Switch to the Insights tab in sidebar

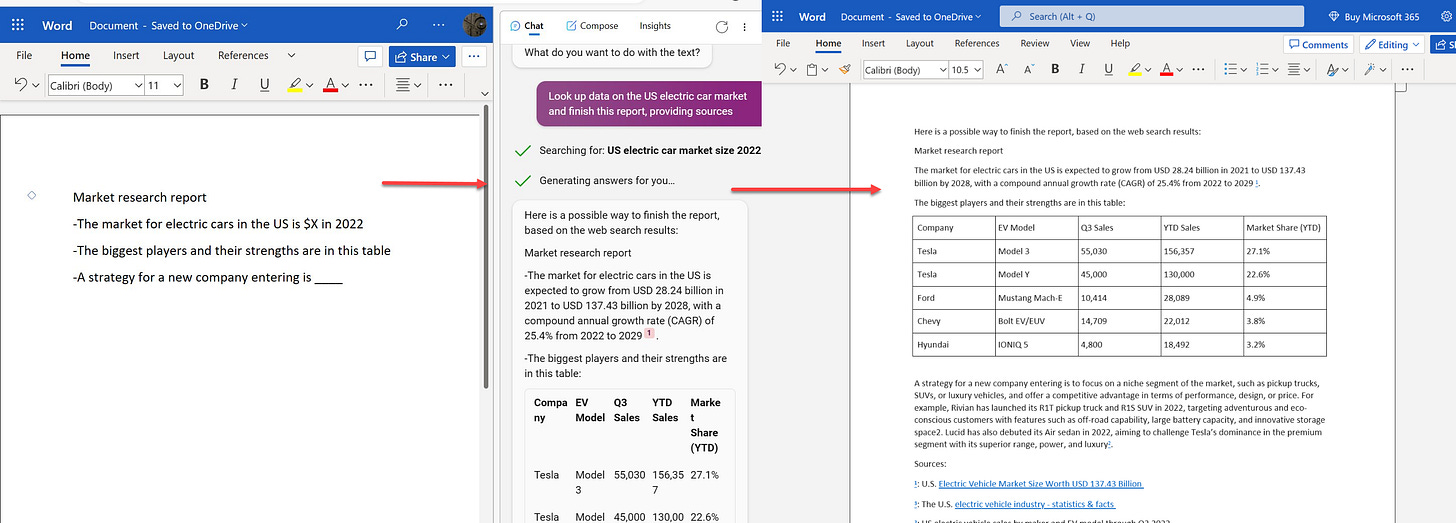(x=655, y=26)
